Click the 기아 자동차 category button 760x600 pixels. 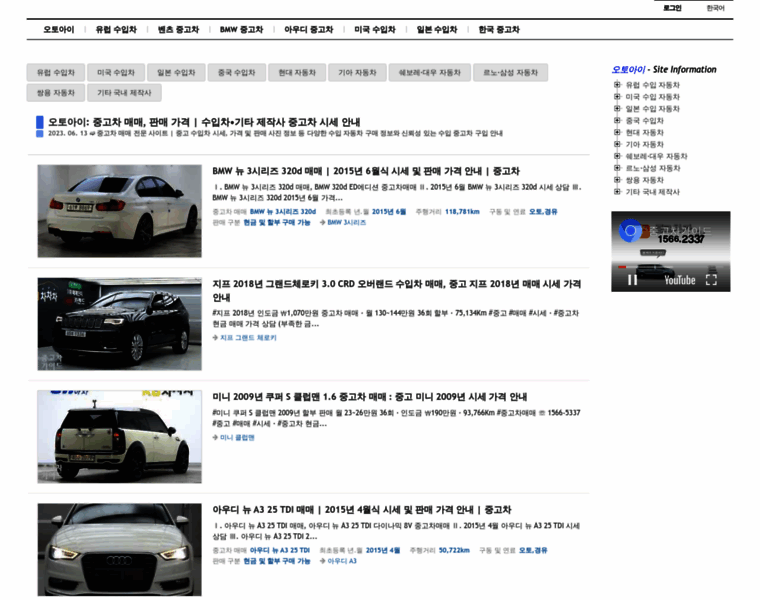pyautogui.click(x=357, y=73)
